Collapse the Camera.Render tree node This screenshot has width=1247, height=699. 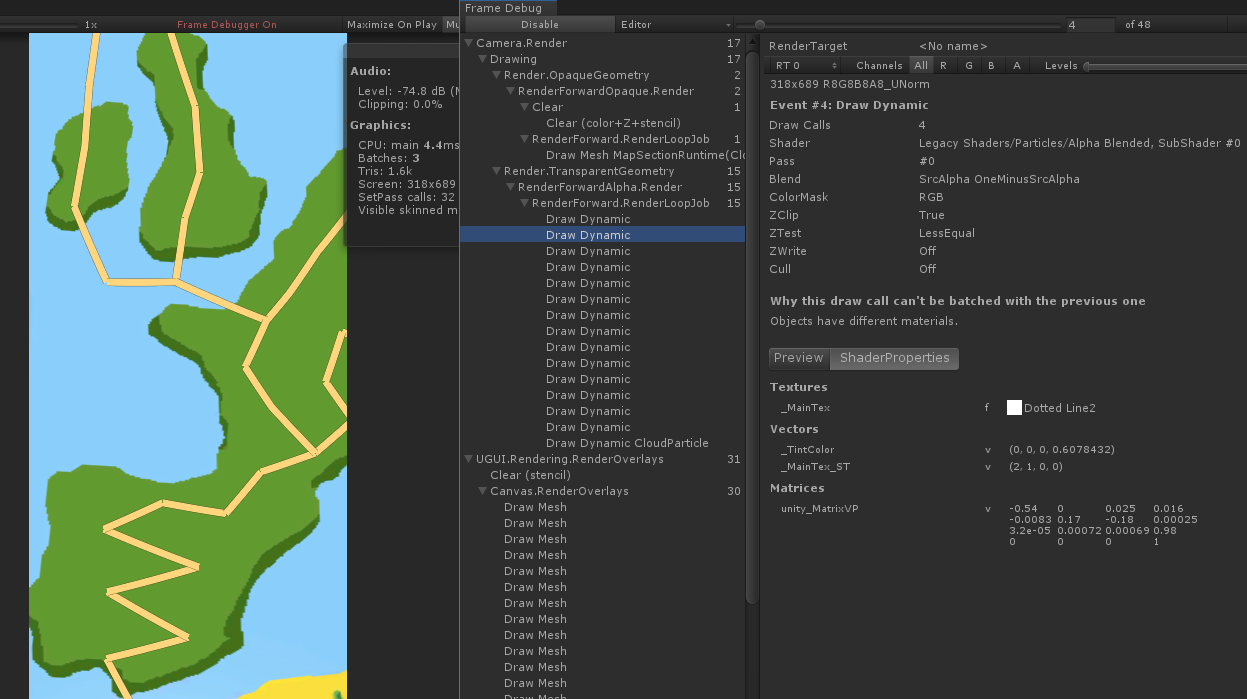(x=469, y=44)
